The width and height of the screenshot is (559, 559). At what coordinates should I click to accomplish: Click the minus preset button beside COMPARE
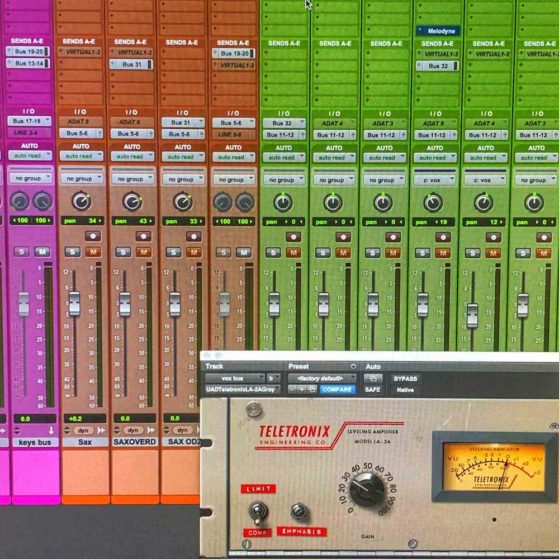293,390
